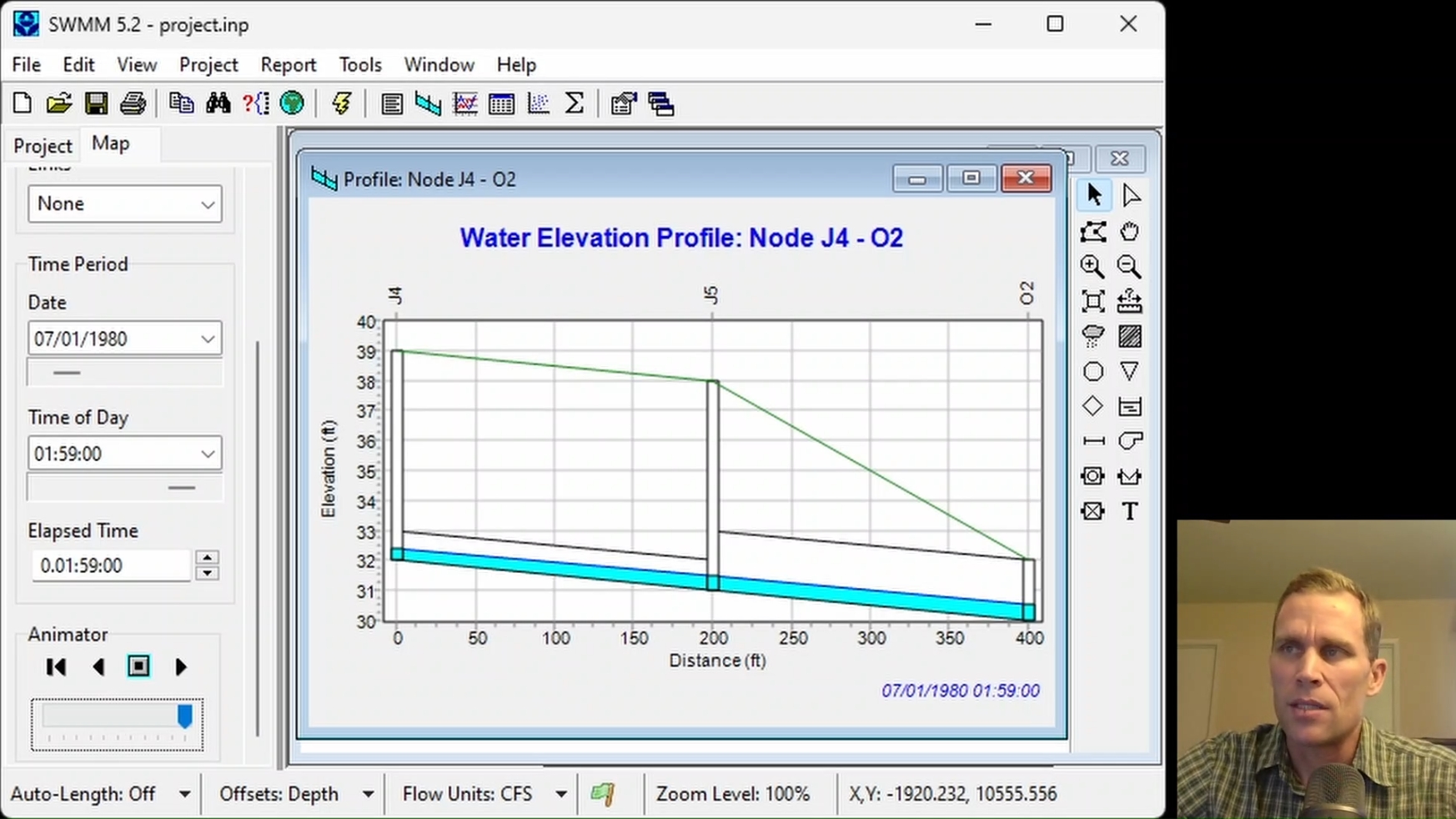Click the Print toolbar icon
Image resolution: width=1456 pixels, height=819 pixels.
[133, 103]
